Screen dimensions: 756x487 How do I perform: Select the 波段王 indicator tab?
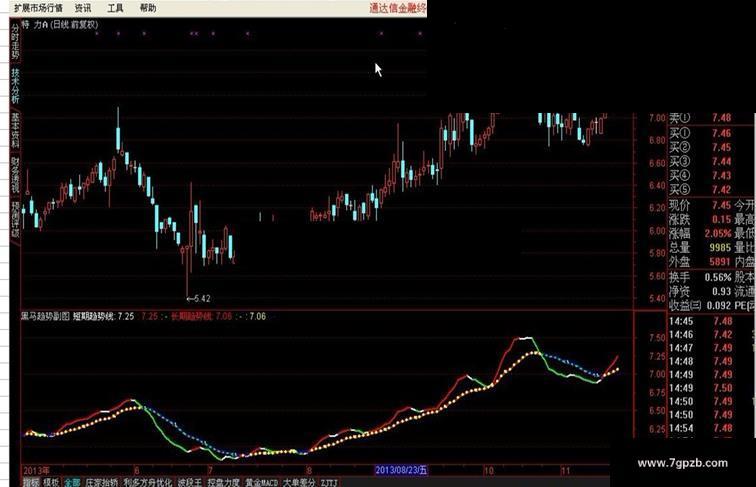point(189,482)
